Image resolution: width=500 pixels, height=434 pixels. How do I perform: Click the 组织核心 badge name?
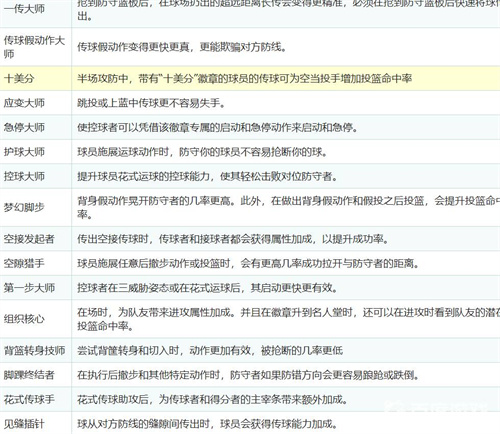coord(24,319)
